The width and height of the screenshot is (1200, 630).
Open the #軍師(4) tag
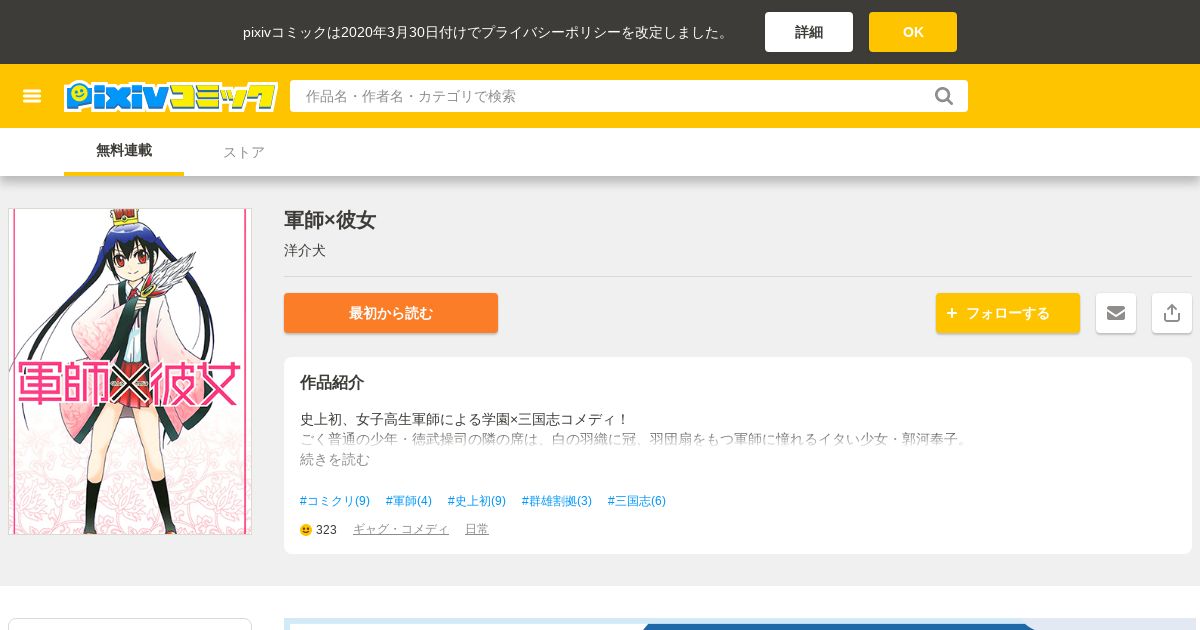(x=409, y=501)
